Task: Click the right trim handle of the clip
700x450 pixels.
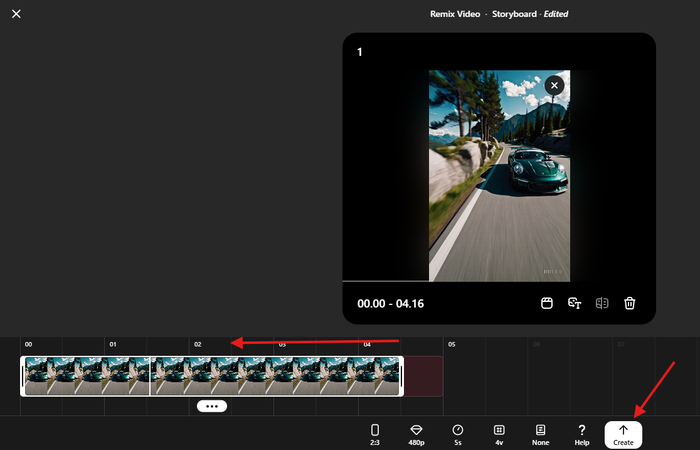Action: coord(401,376)
